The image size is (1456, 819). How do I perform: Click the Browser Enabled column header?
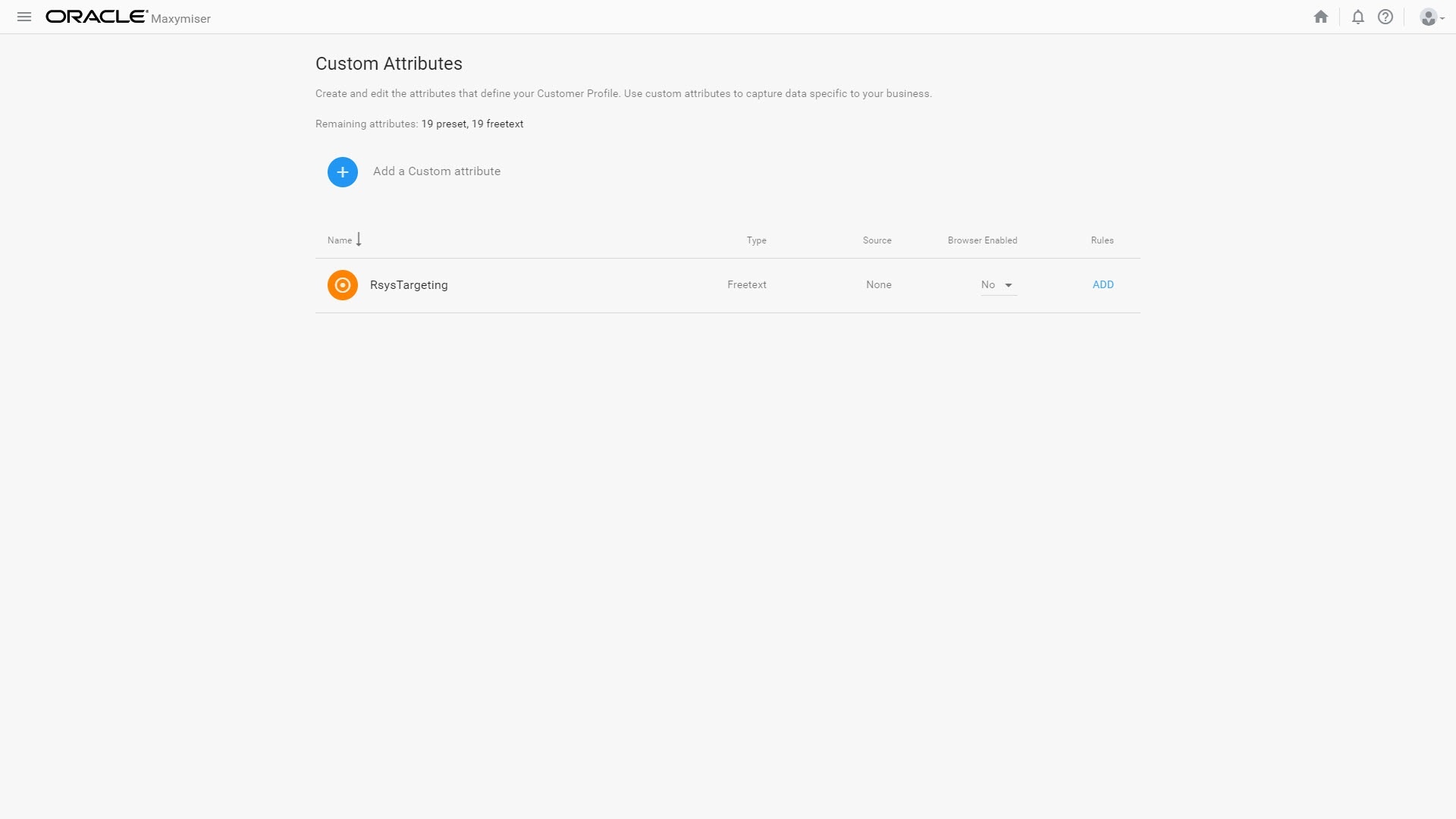pyautogui.click(x=982, y=240)
